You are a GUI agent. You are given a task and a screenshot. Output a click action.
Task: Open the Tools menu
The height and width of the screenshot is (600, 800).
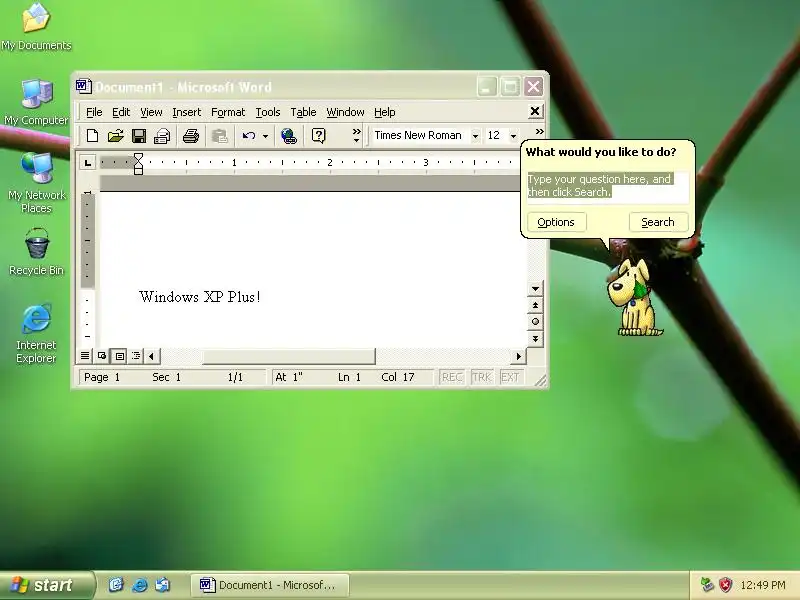pyautogui.click(x=268, y=112)
